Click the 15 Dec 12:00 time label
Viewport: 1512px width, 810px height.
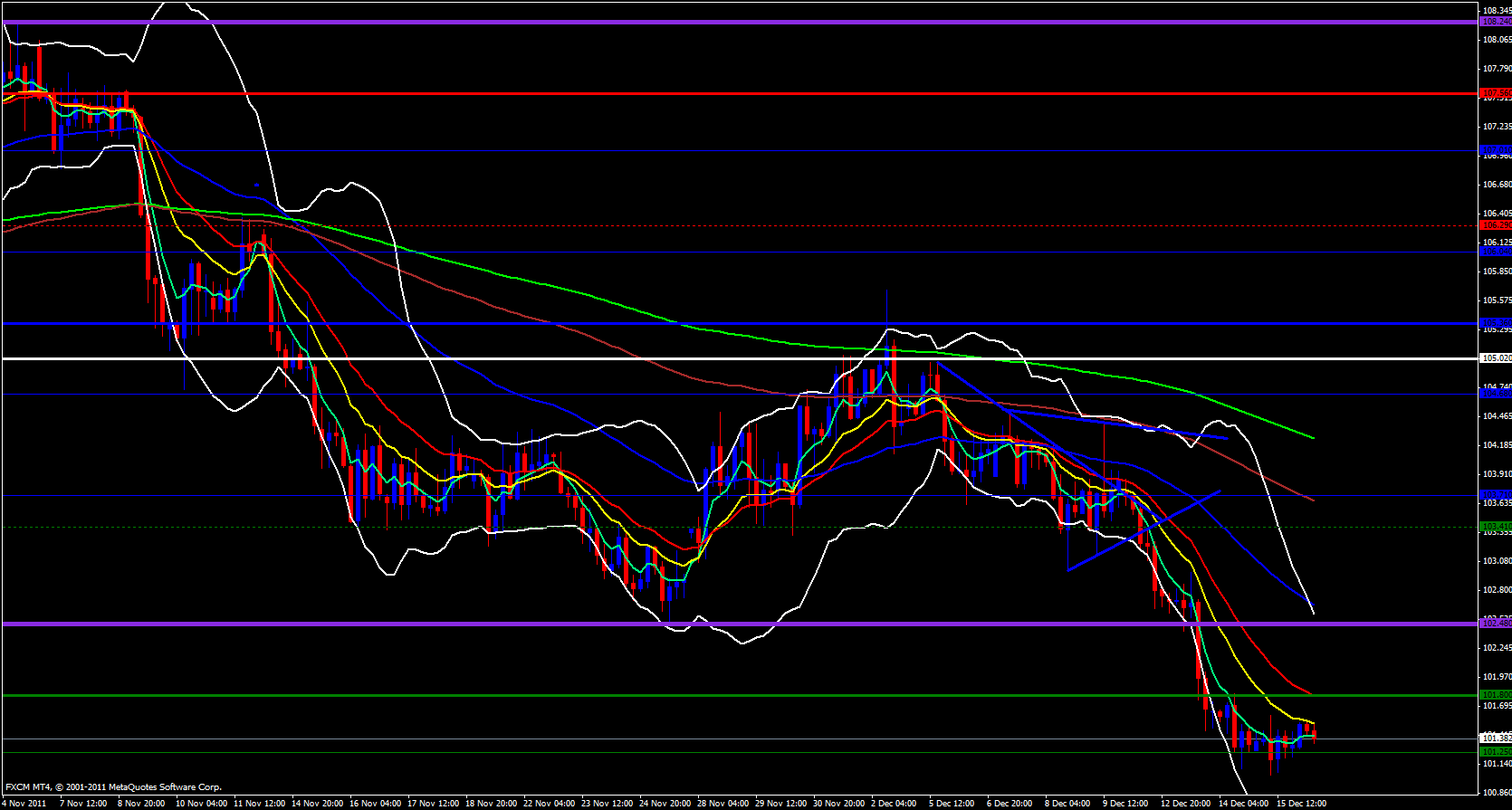[1301, 804]
